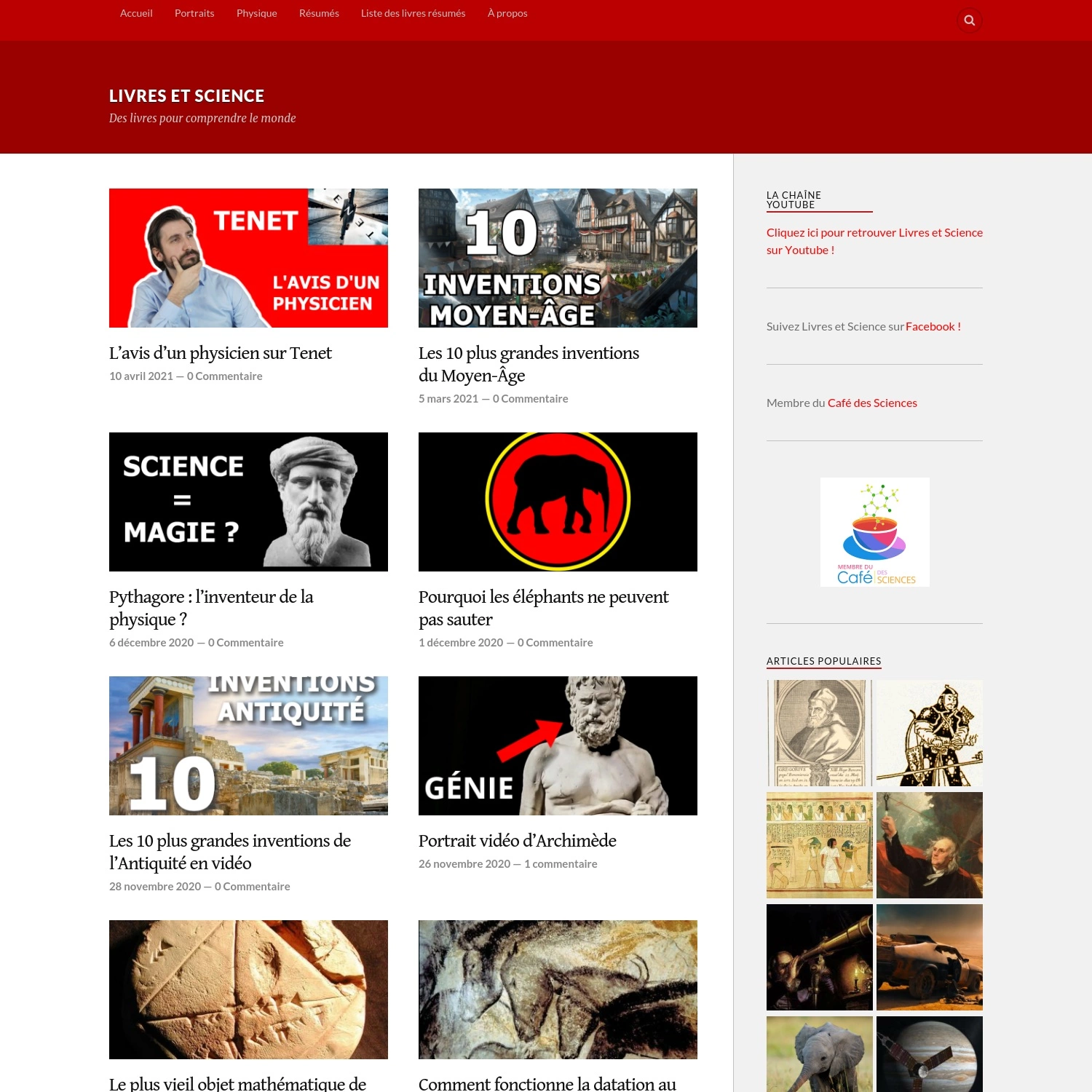This screenshot has height=1092, width=1092.
Task: Go to Accueil in the top menu
Action: (x=136, y=13)
